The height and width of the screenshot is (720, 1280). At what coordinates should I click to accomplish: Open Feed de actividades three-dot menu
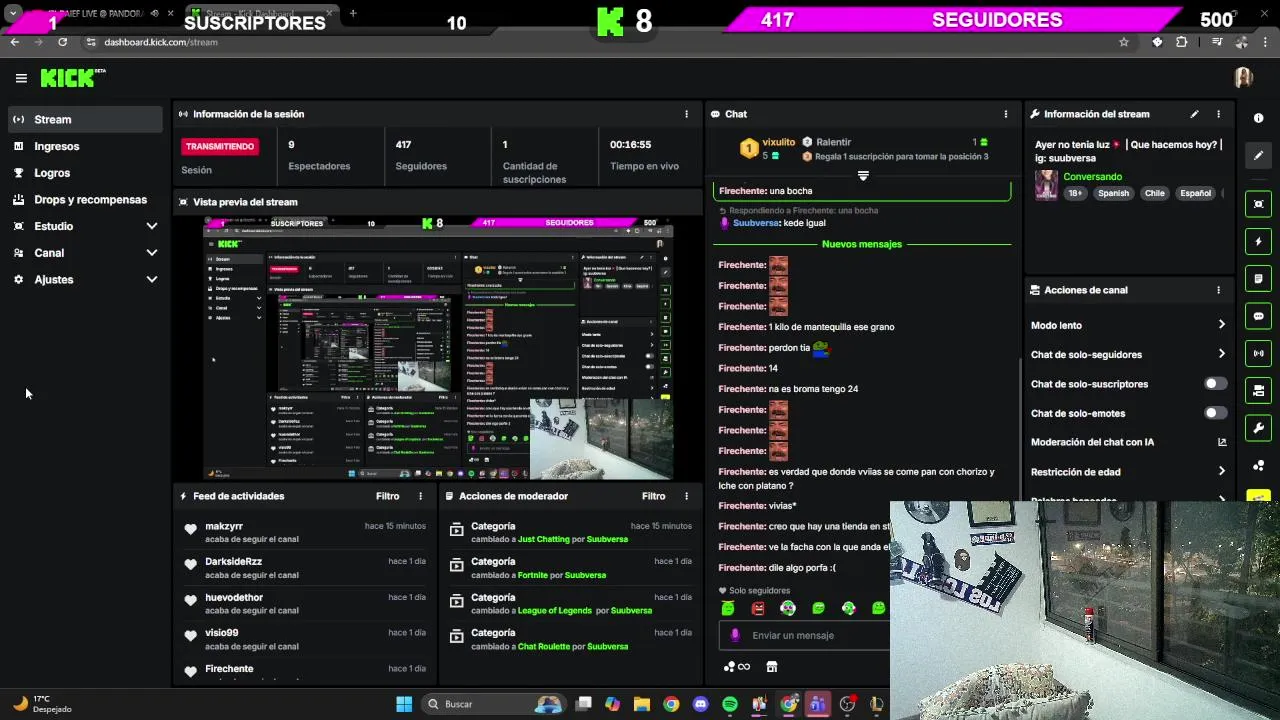[420, 496]
